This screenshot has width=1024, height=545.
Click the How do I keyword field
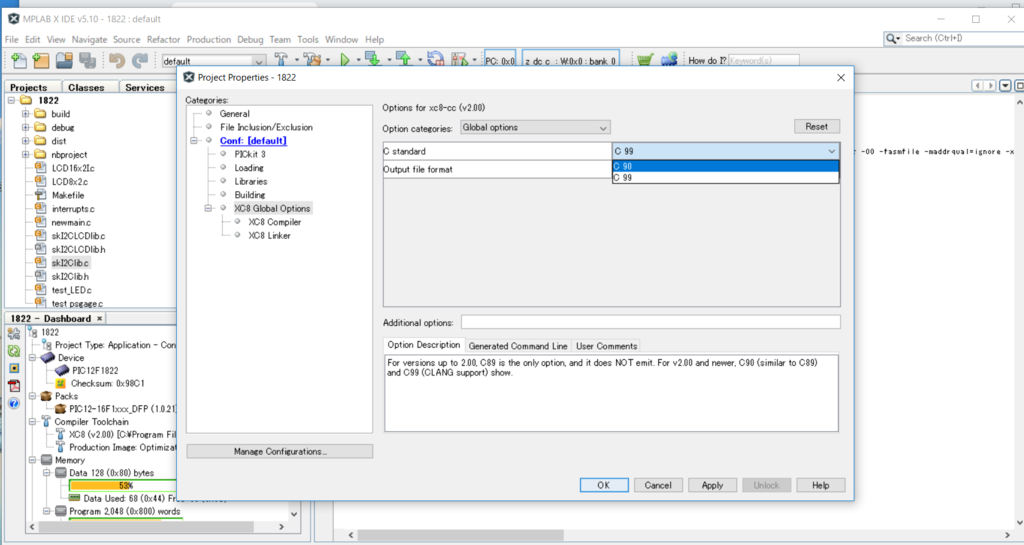pos(763,61)
